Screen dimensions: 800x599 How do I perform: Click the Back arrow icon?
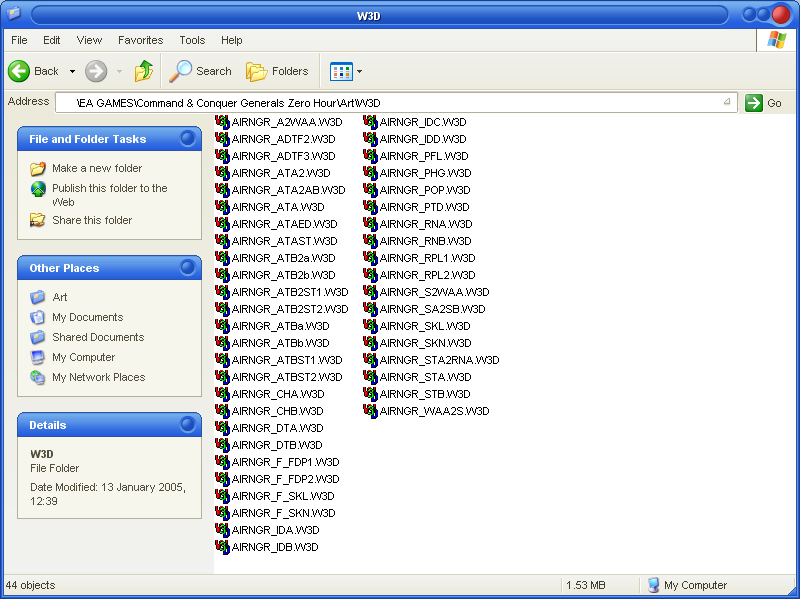(x=19, y=71)
